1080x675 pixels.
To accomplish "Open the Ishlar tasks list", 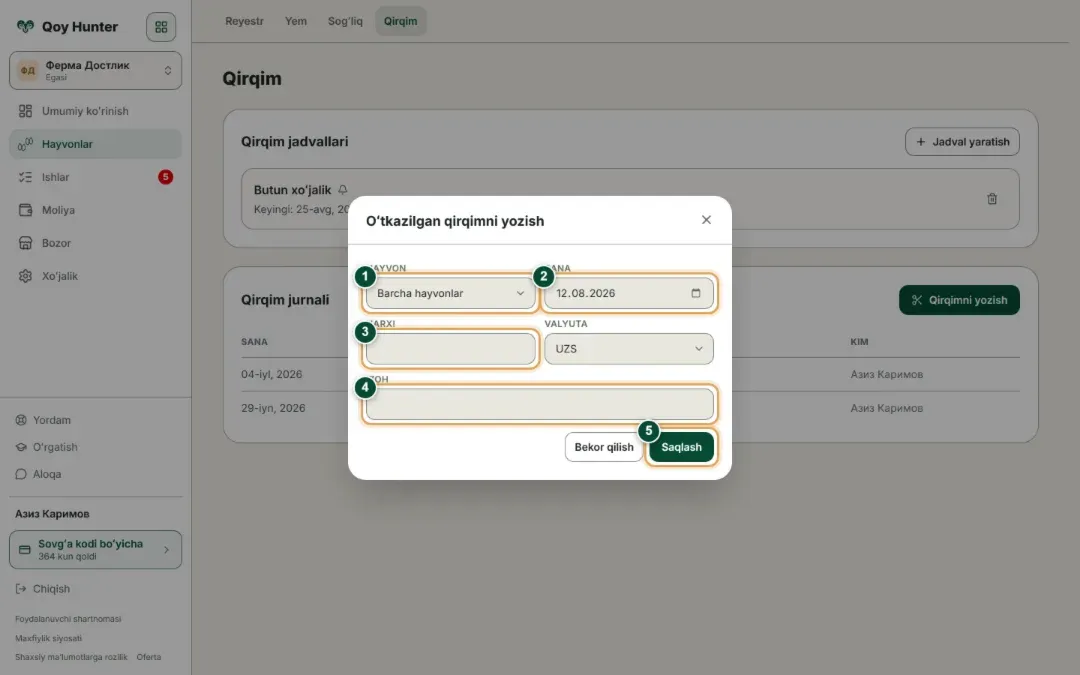I will (96, 177).
